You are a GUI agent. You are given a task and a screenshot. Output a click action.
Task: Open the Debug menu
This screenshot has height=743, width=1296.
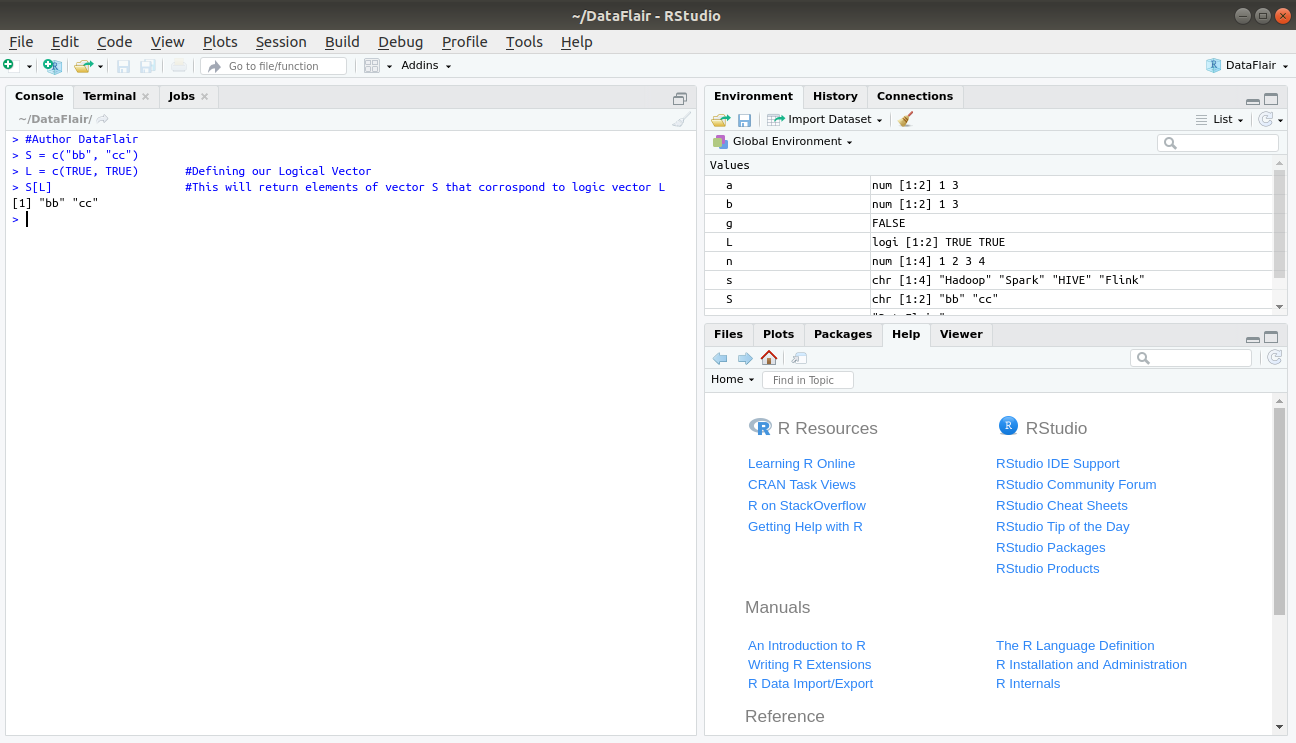pyautogui.click(x=400, y=42)
